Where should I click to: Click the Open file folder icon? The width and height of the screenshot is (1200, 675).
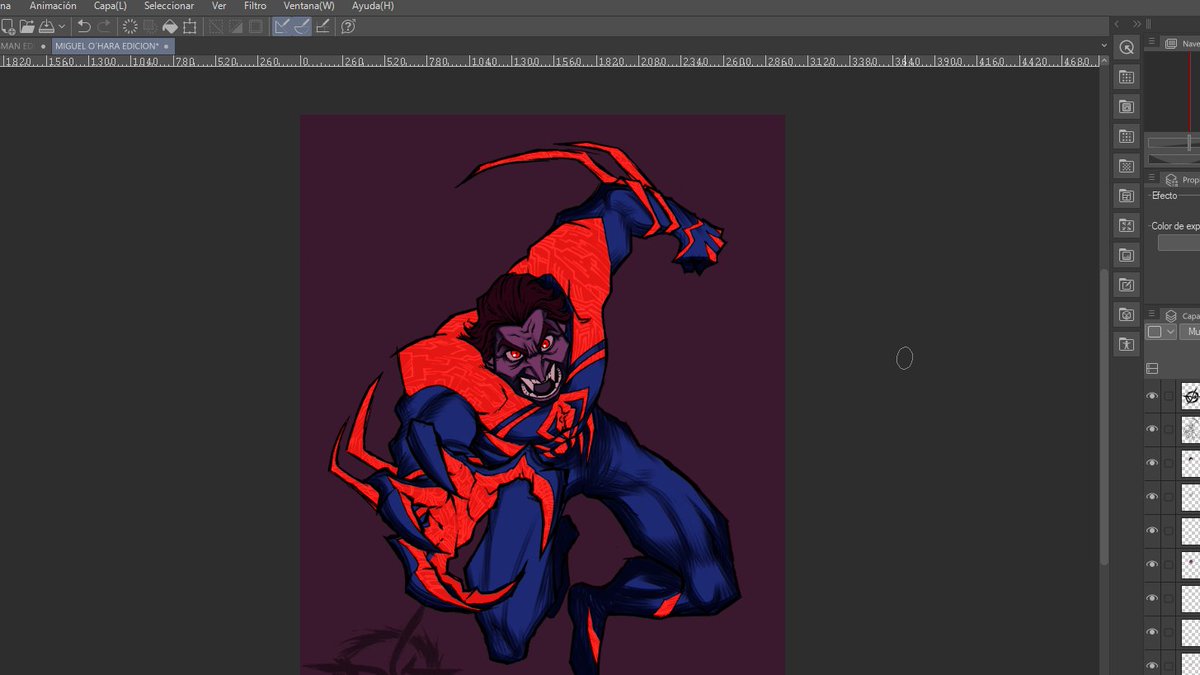(27, 27)
